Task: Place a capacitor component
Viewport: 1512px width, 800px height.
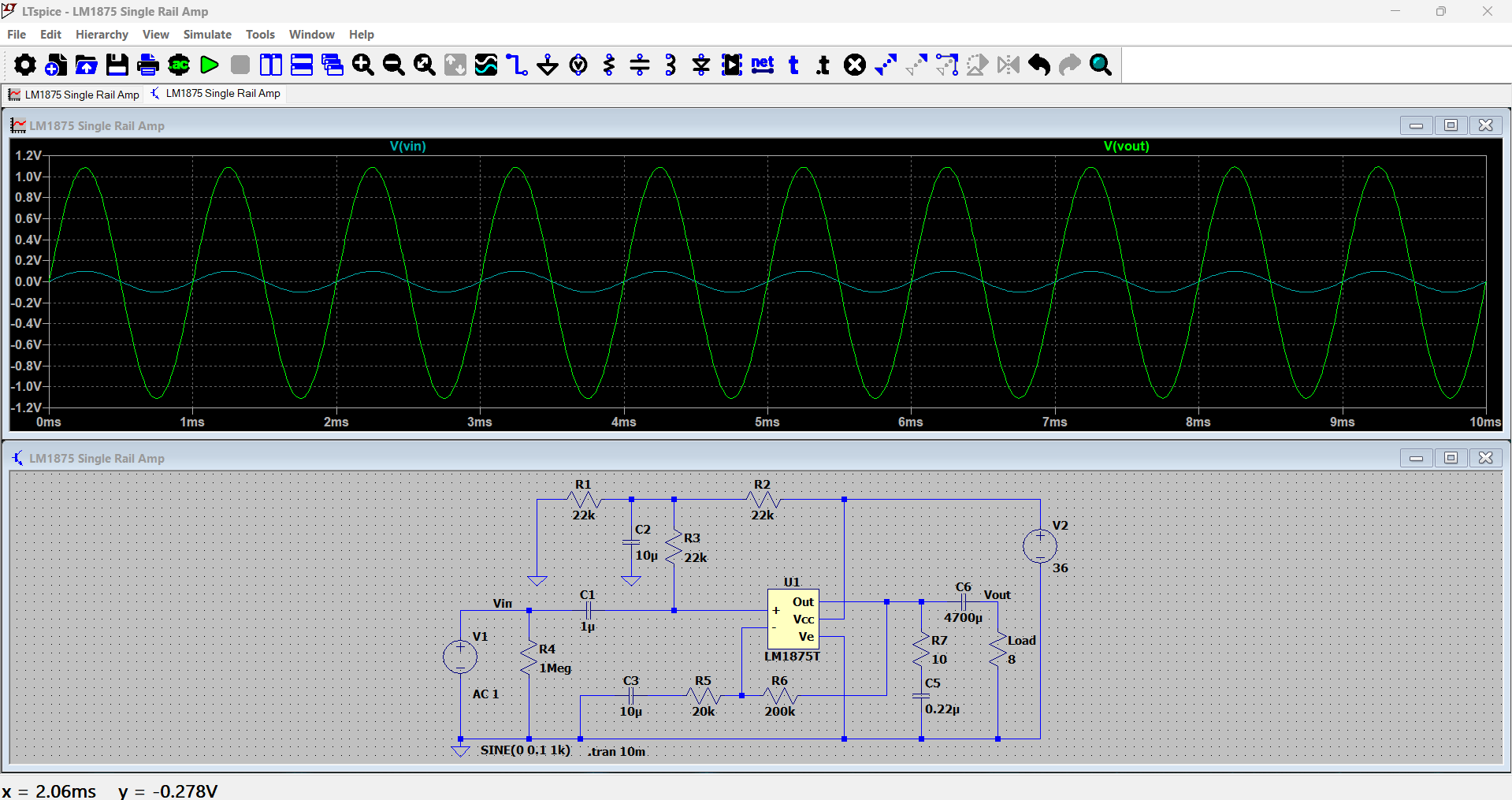Action: tap(640, 65)
